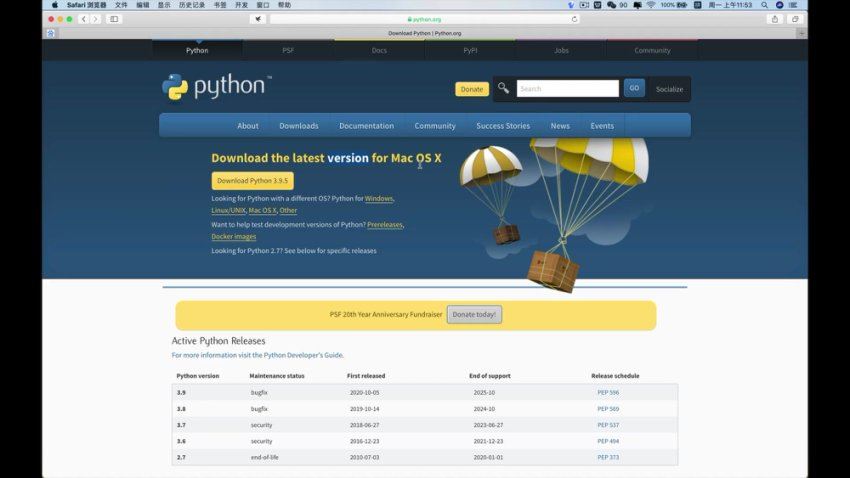Go back with Safari's back arrow
The height and width of the screenshot is (478, 850).
click(x=83, y=19)
